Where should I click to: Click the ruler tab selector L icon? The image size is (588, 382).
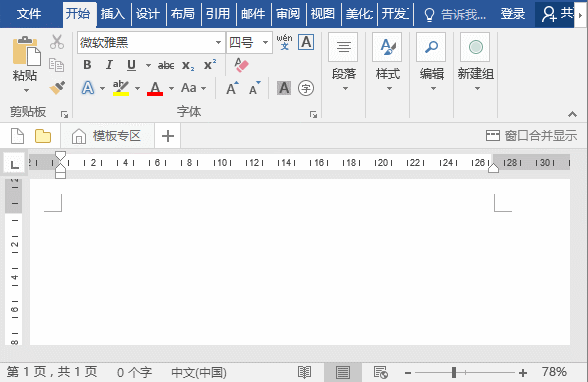pyautogui.click(x=14, y=163)
